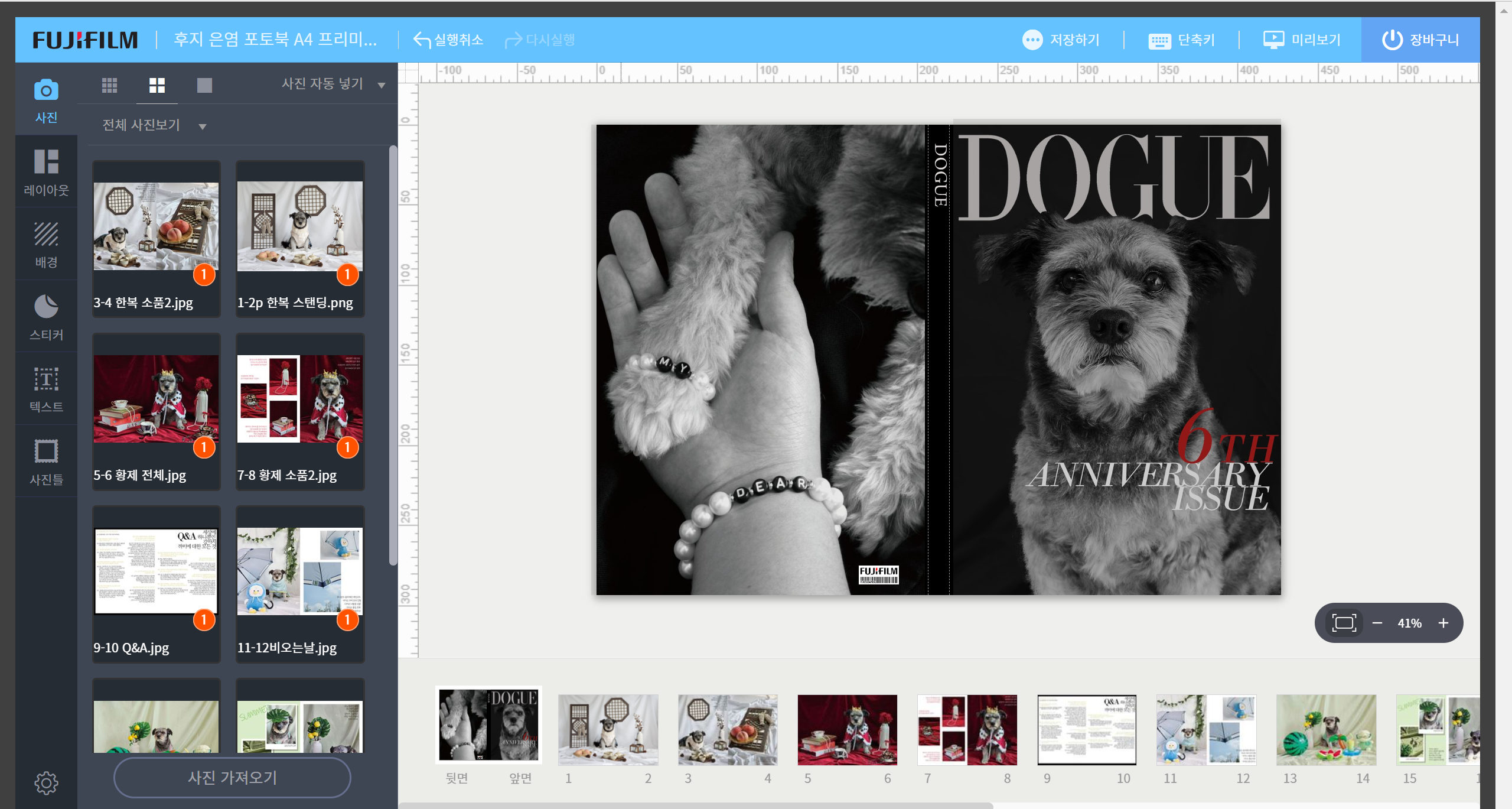Open the 텍스트 text panel
The image size is (1512, 809).
46,389
